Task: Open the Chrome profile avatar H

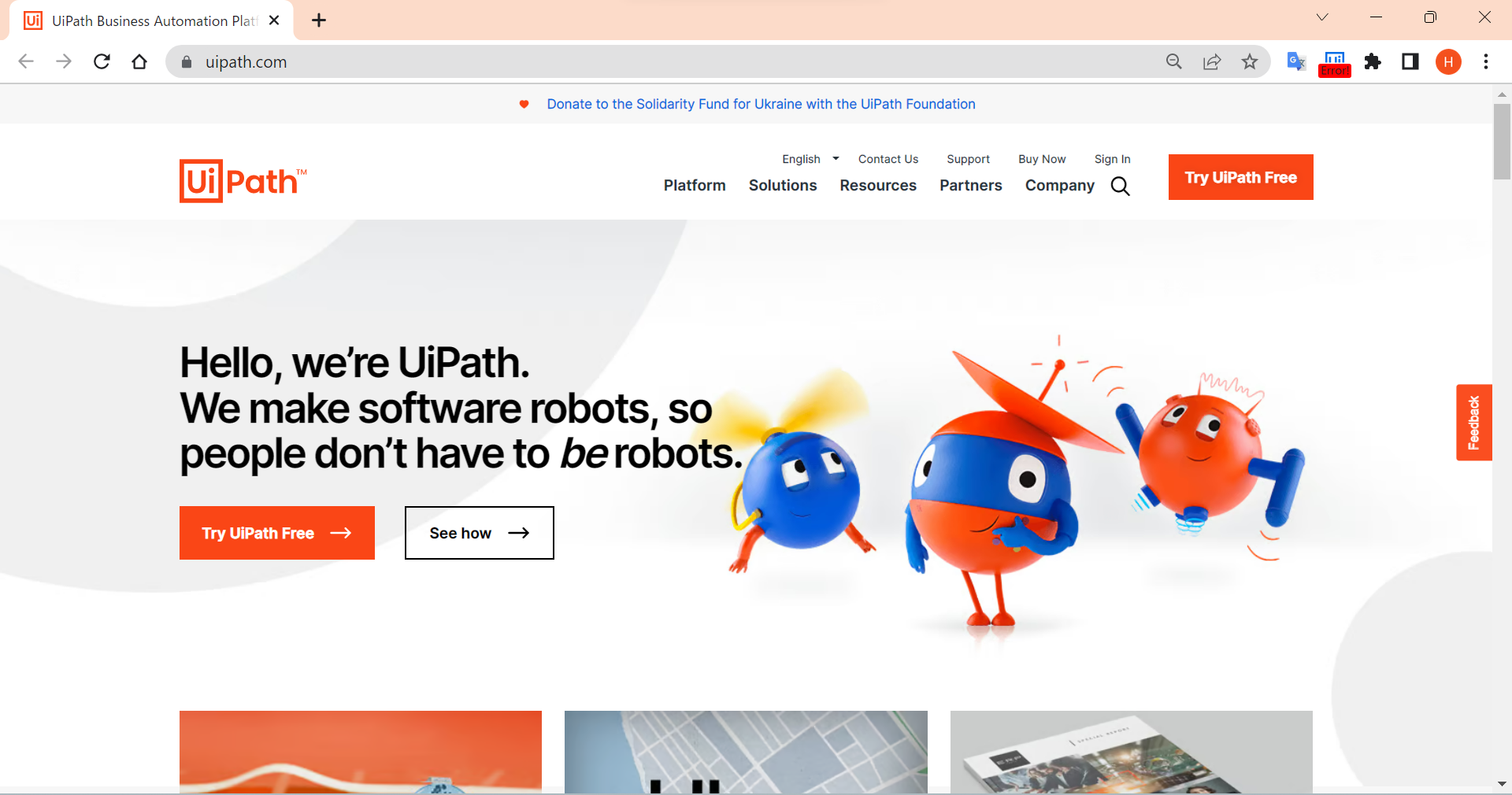Action: (1448, 61)
